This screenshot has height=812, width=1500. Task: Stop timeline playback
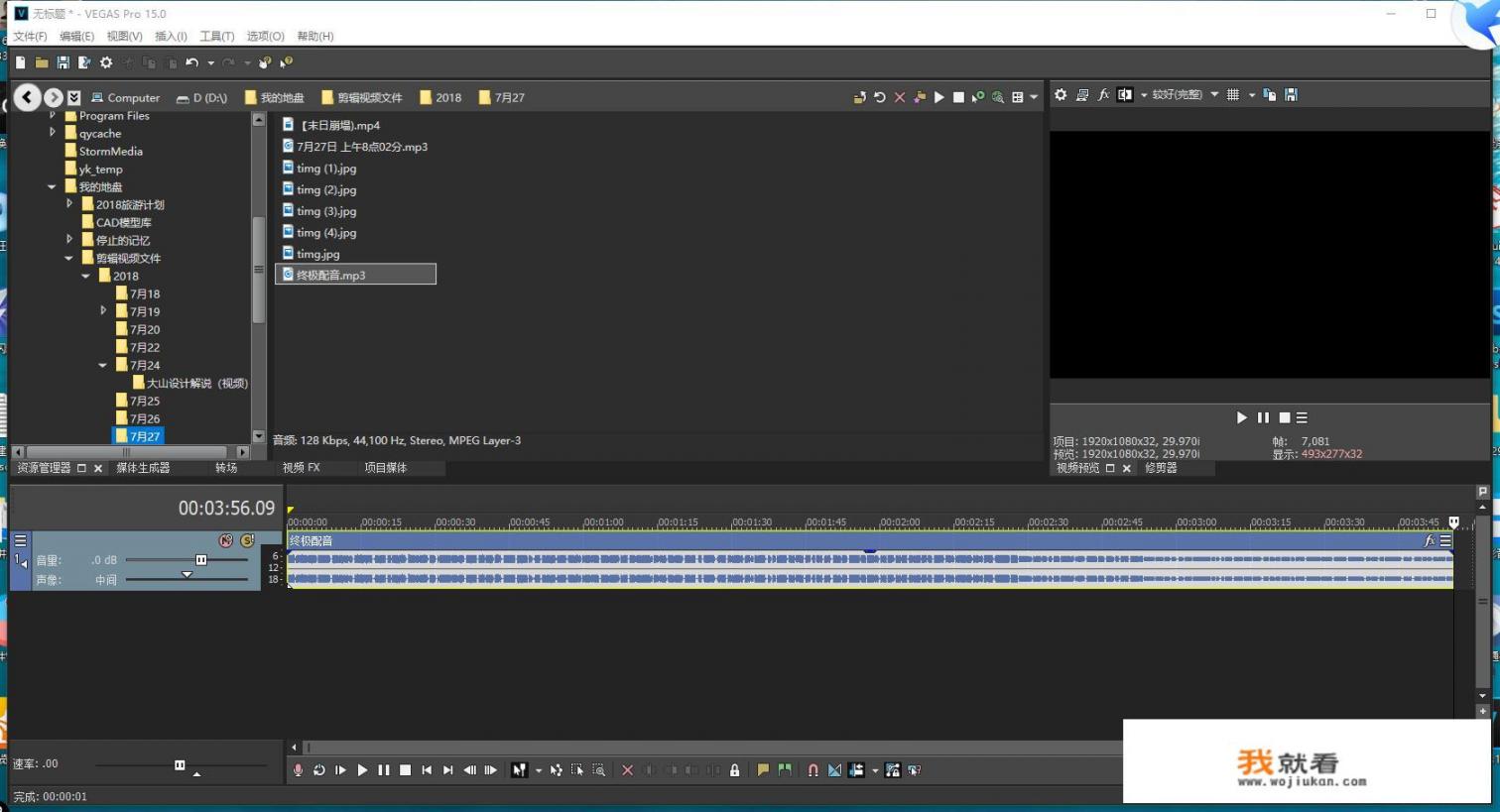[405, 770]
